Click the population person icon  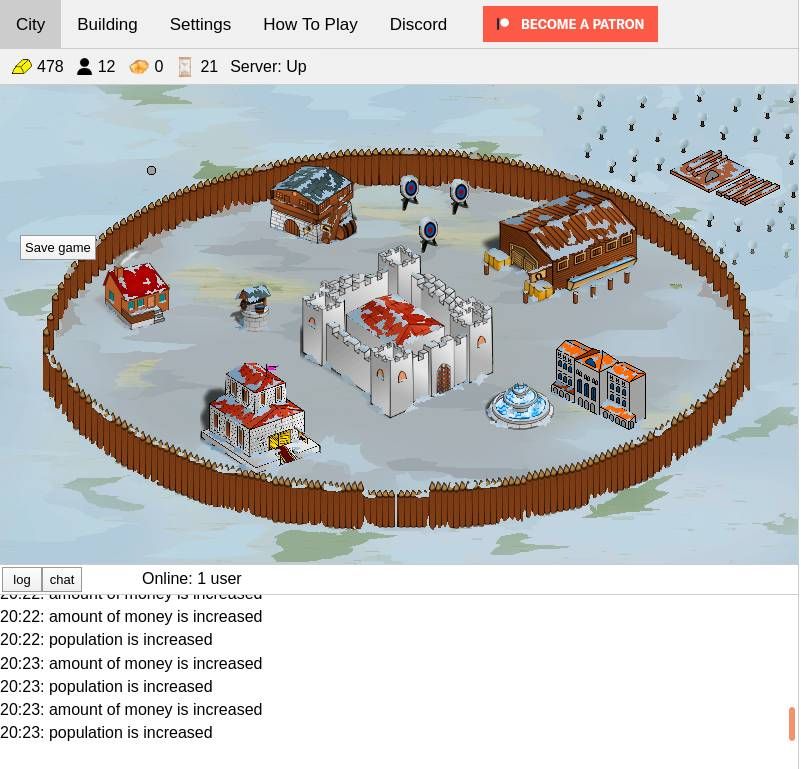tap(84, 67)
